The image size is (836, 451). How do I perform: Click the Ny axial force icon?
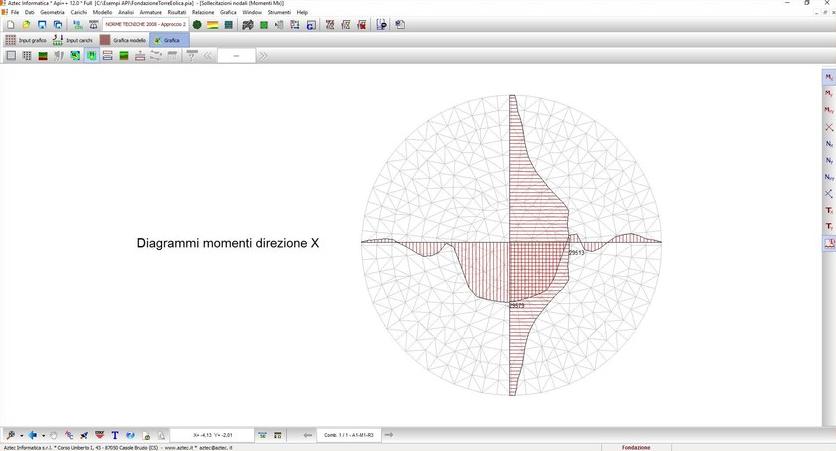coord(829,160)
